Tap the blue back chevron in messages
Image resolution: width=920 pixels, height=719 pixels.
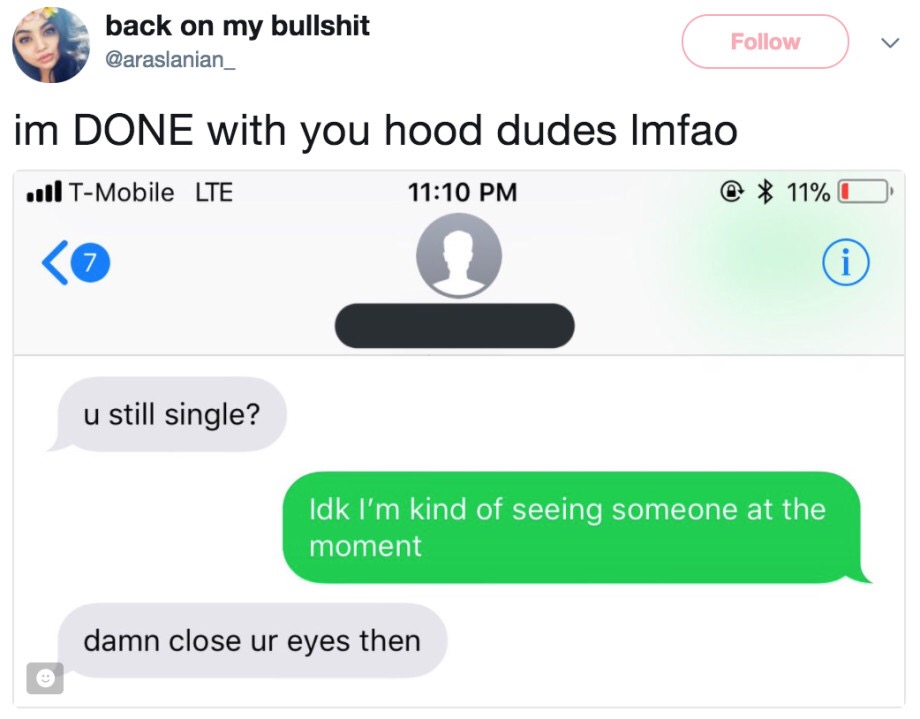pos(55,263)
